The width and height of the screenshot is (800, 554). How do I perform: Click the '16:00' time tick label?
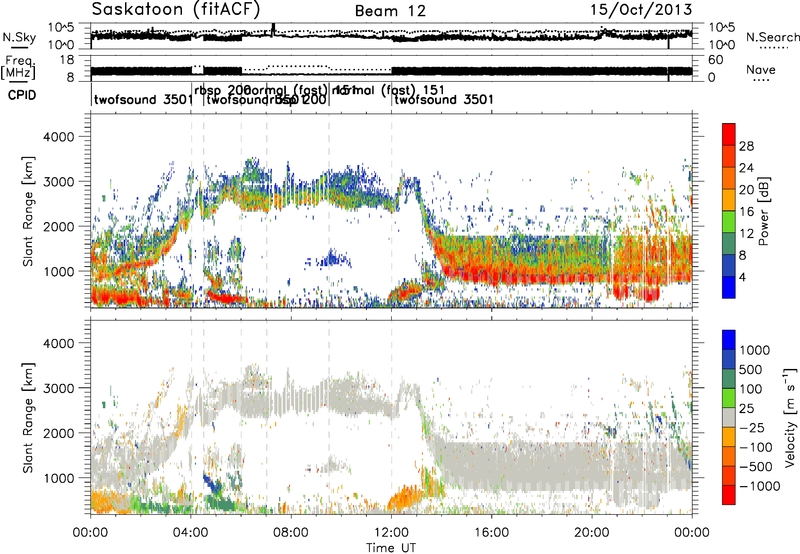pyautogui.click(x=491, y=533)
